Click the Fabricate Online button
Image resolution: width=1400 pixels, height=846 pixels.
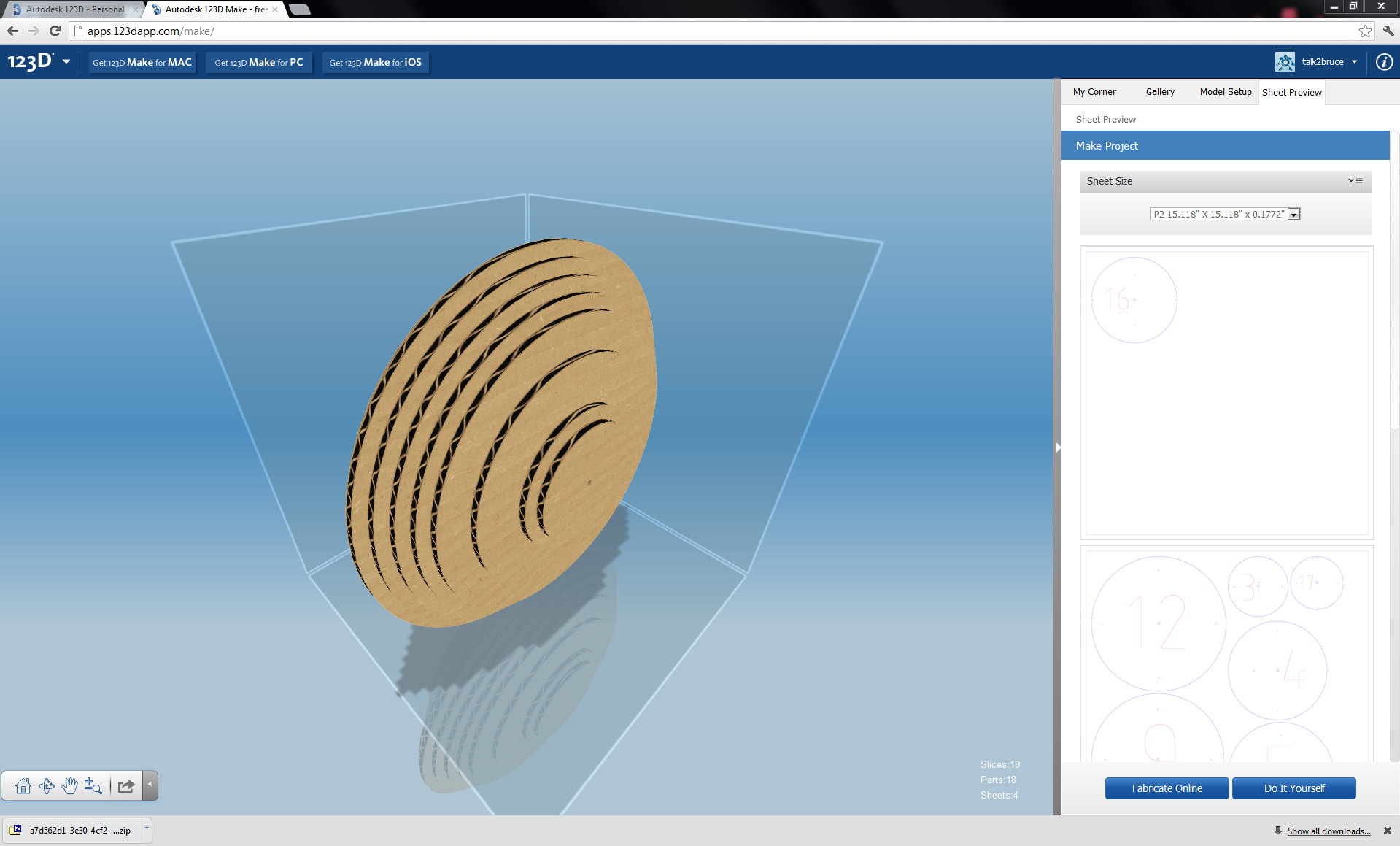pos(1166,788)
